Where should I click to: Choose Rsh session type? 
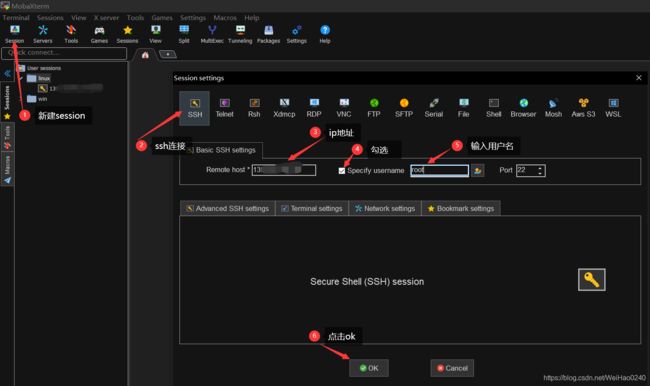(x=254, y=108)
